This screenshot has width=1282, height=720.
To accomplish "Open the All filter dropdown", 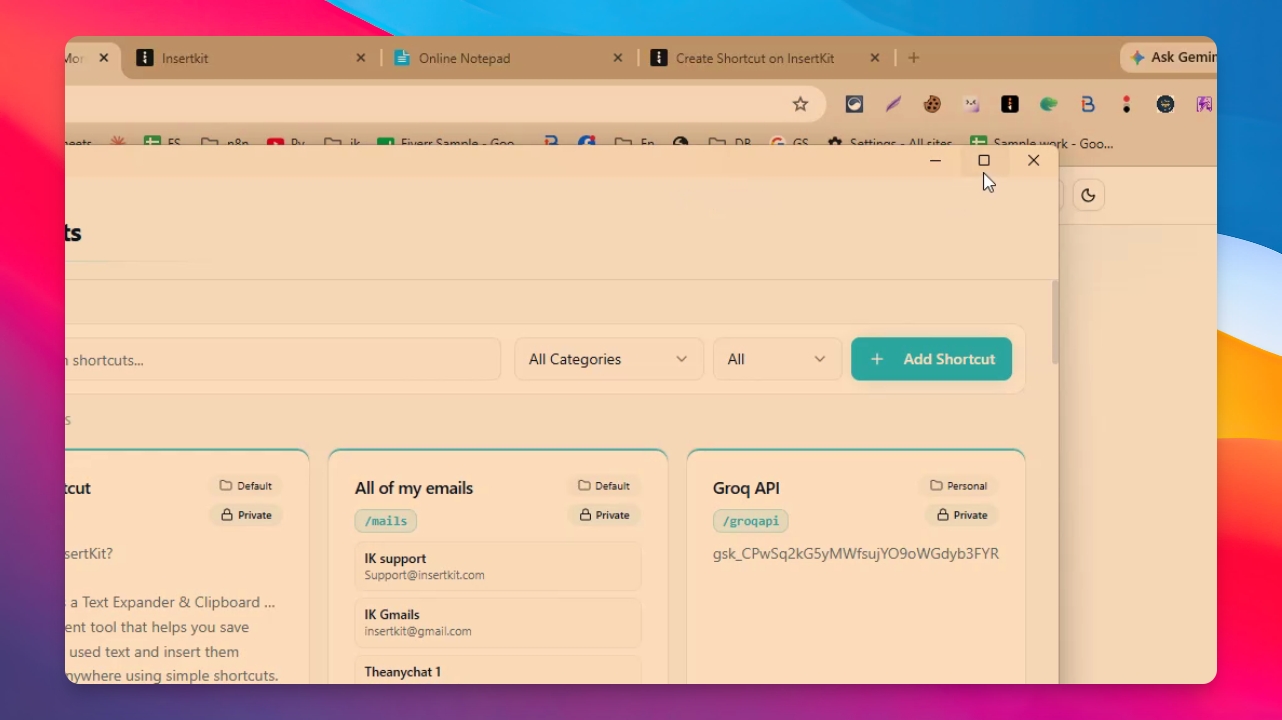I will (777, 359).
